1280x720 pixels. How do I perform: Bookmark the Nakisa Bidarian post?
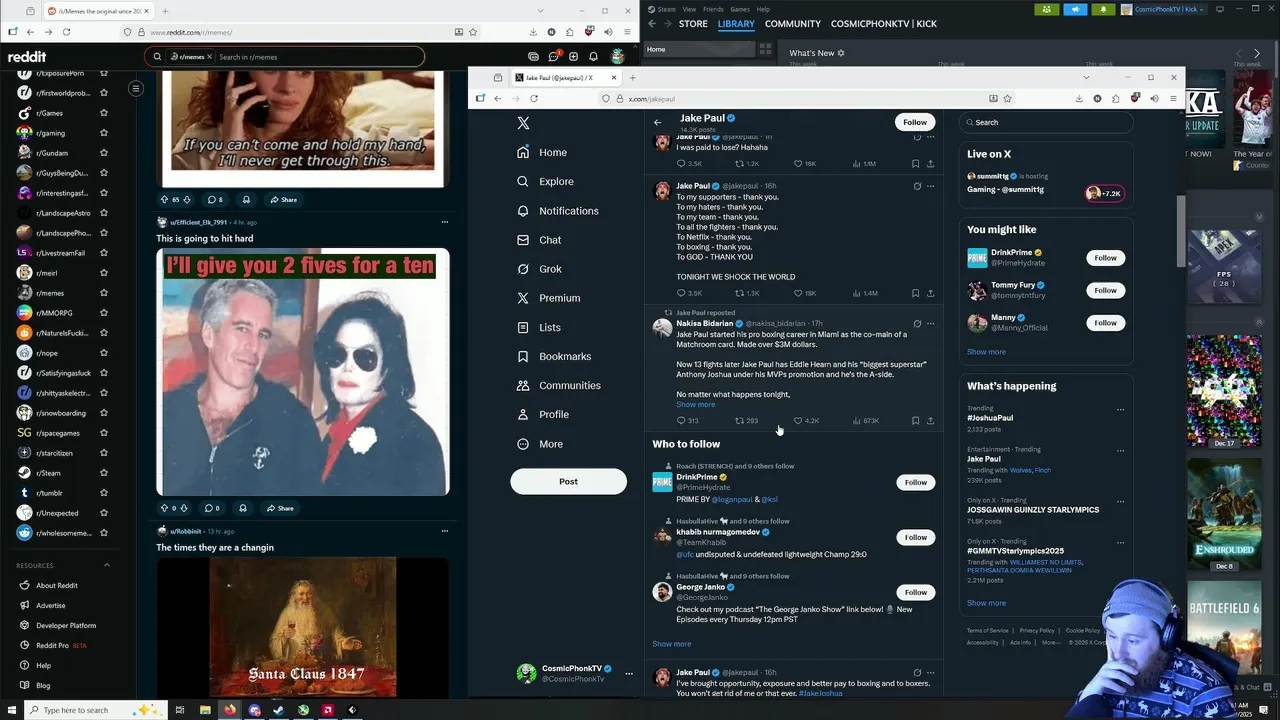pyautogui.click(x=915, y=421)
